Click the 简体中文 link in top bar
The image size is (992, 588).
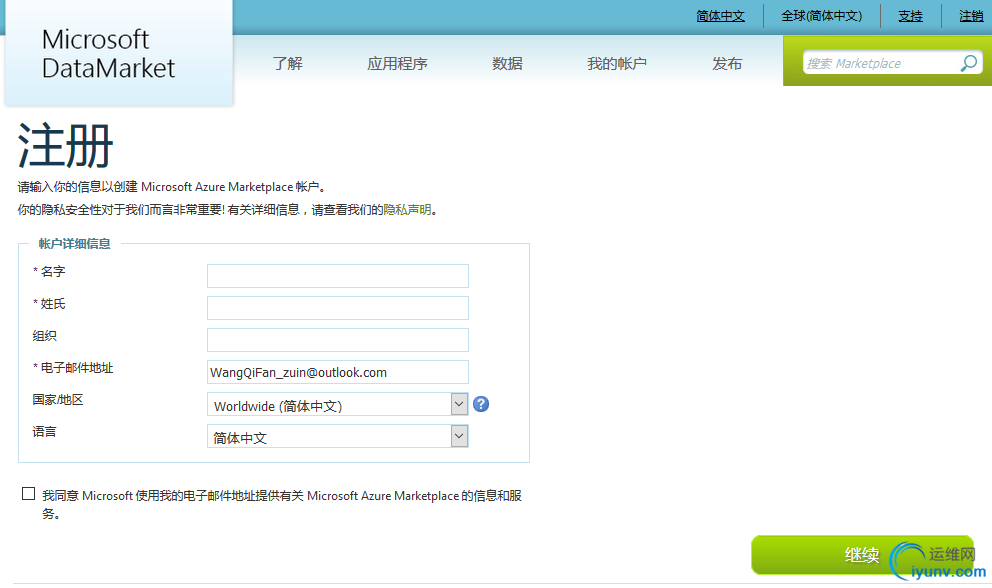(x=721, y=16)
